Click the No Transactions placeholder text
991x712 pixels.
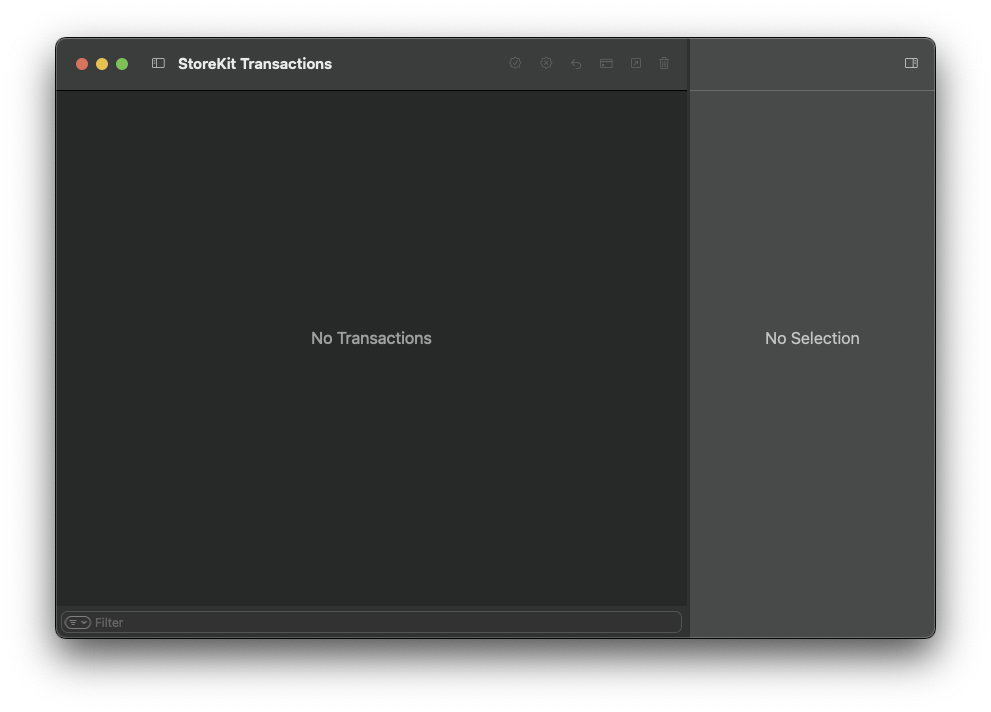[371, 338]
